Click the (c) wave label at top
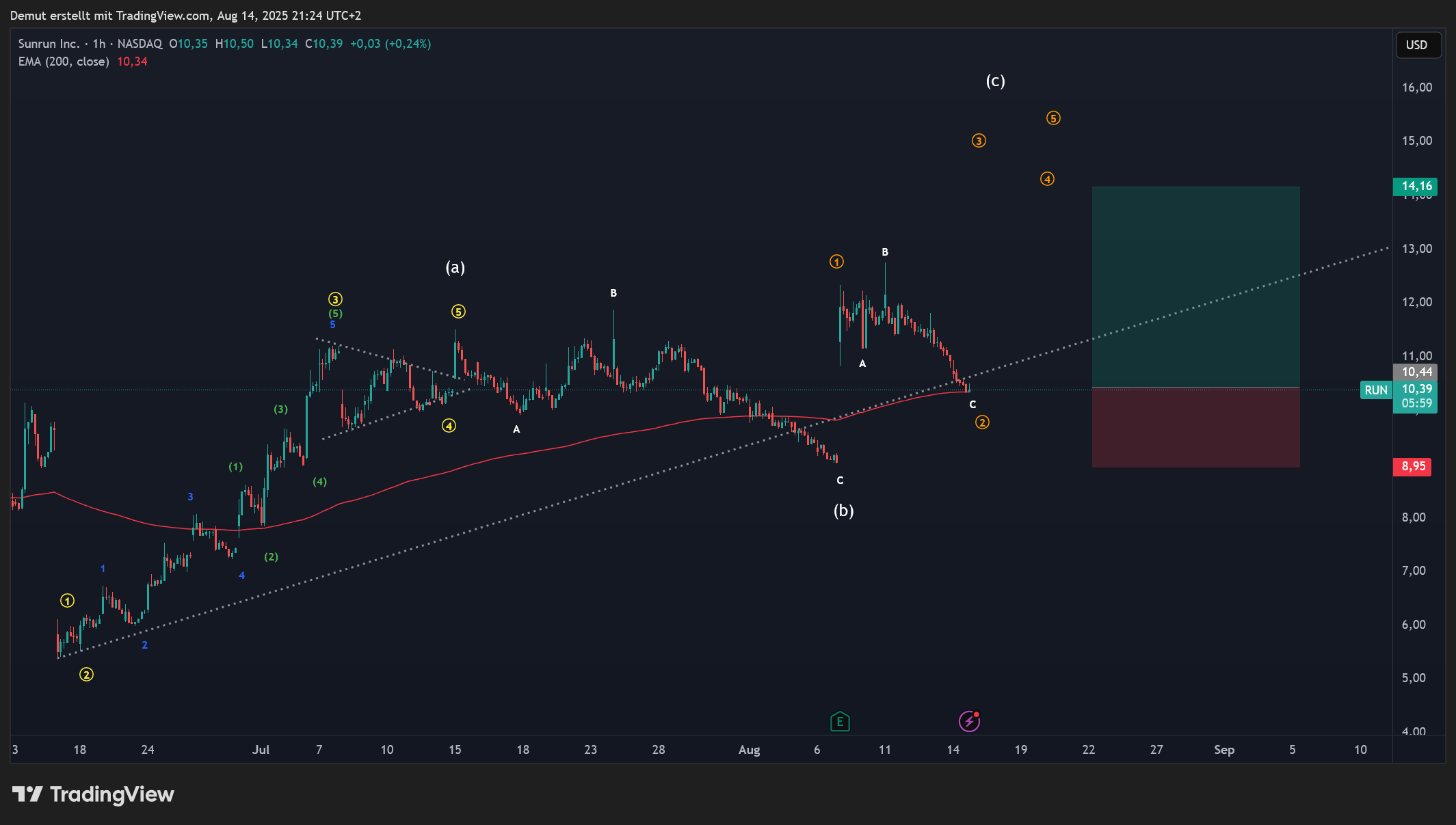The width and height of the screenshot is (1456, 825). pyautogui.click(x=995, y=81)
